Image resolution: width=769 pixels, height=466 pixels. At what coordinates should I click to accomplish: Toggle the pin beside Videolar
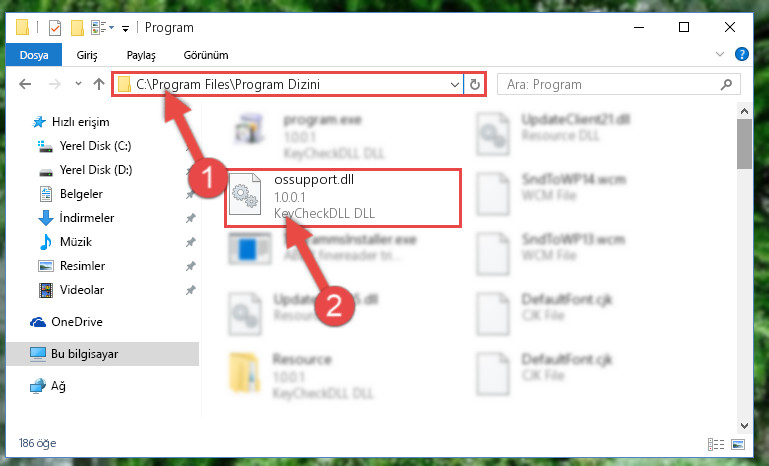tap(190, 290)
